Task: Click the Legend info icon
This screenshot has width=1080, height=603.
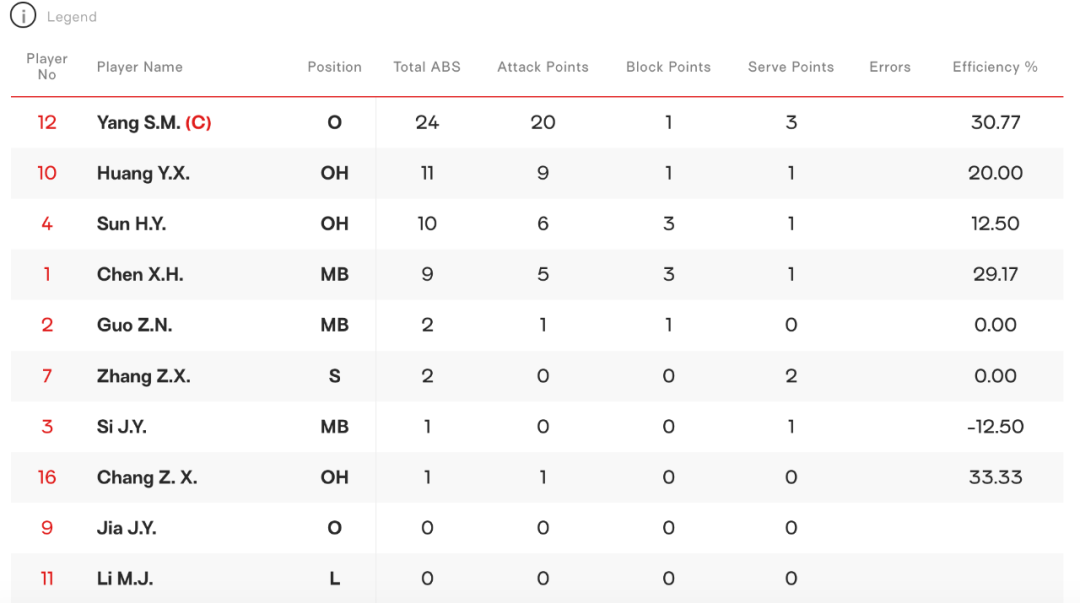Action: click(22, 16)
